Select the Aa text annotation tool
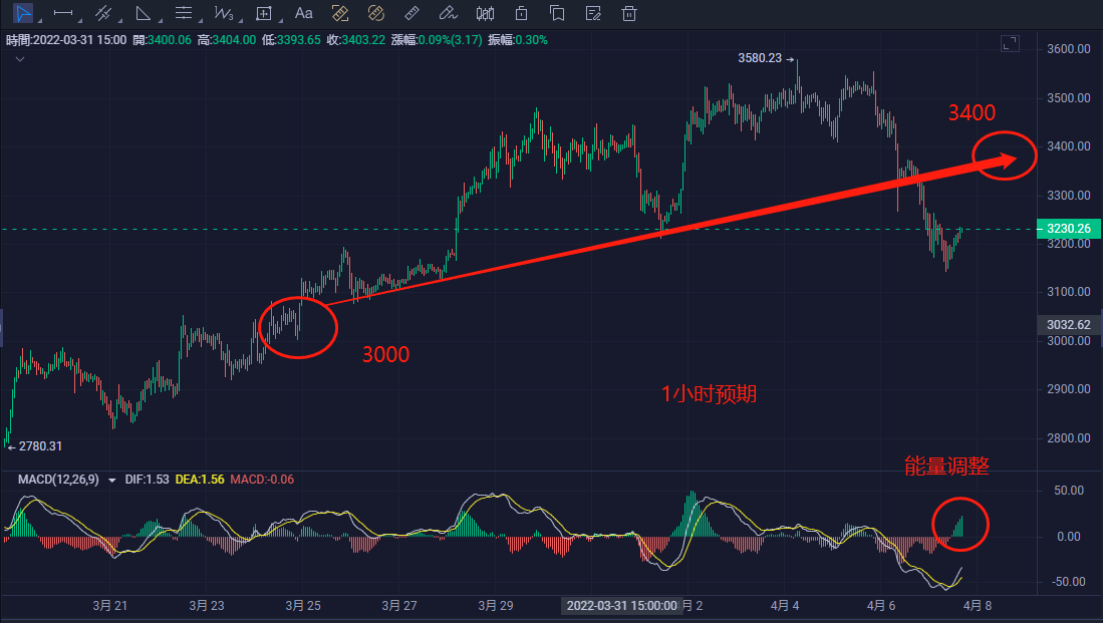 (x=304, y=14)
